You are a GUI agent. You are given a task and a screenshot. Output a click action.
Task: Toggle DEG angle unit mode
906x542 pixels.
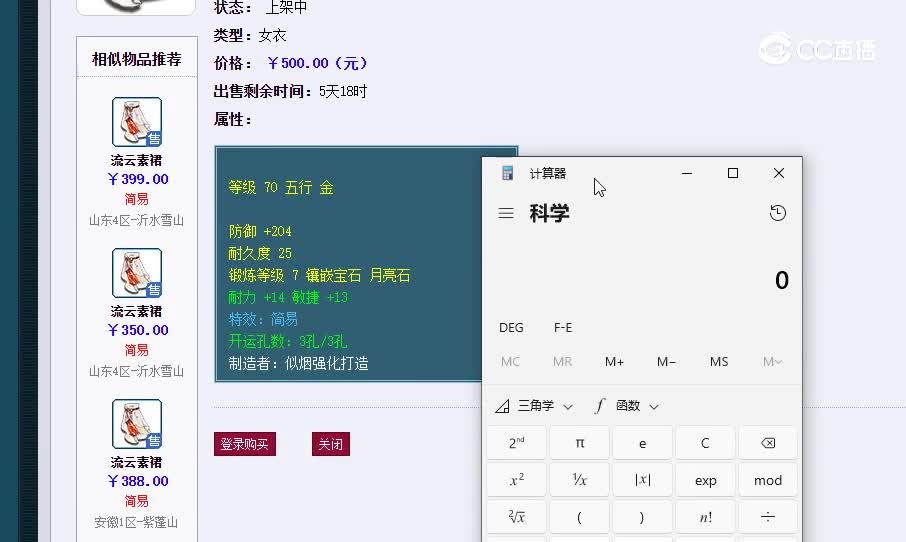[511, 328]
